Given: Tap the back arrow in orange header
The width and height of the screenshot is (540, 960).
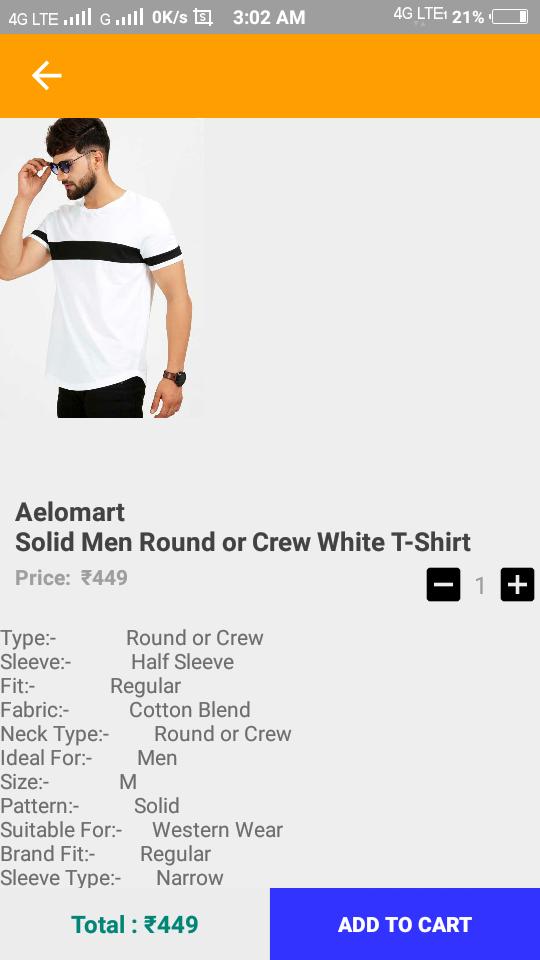Looking at the screenshot, I should pyautogui.click(x=47, y=76).
